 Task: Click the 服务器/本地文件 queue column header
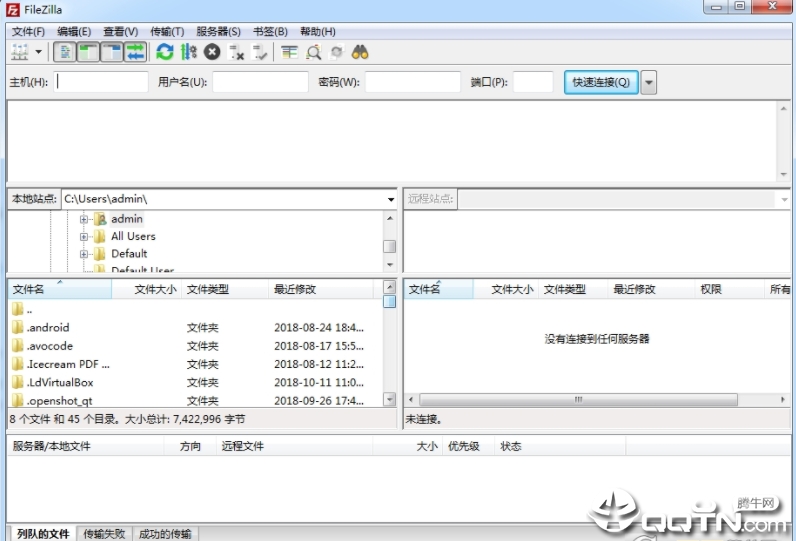86,446
